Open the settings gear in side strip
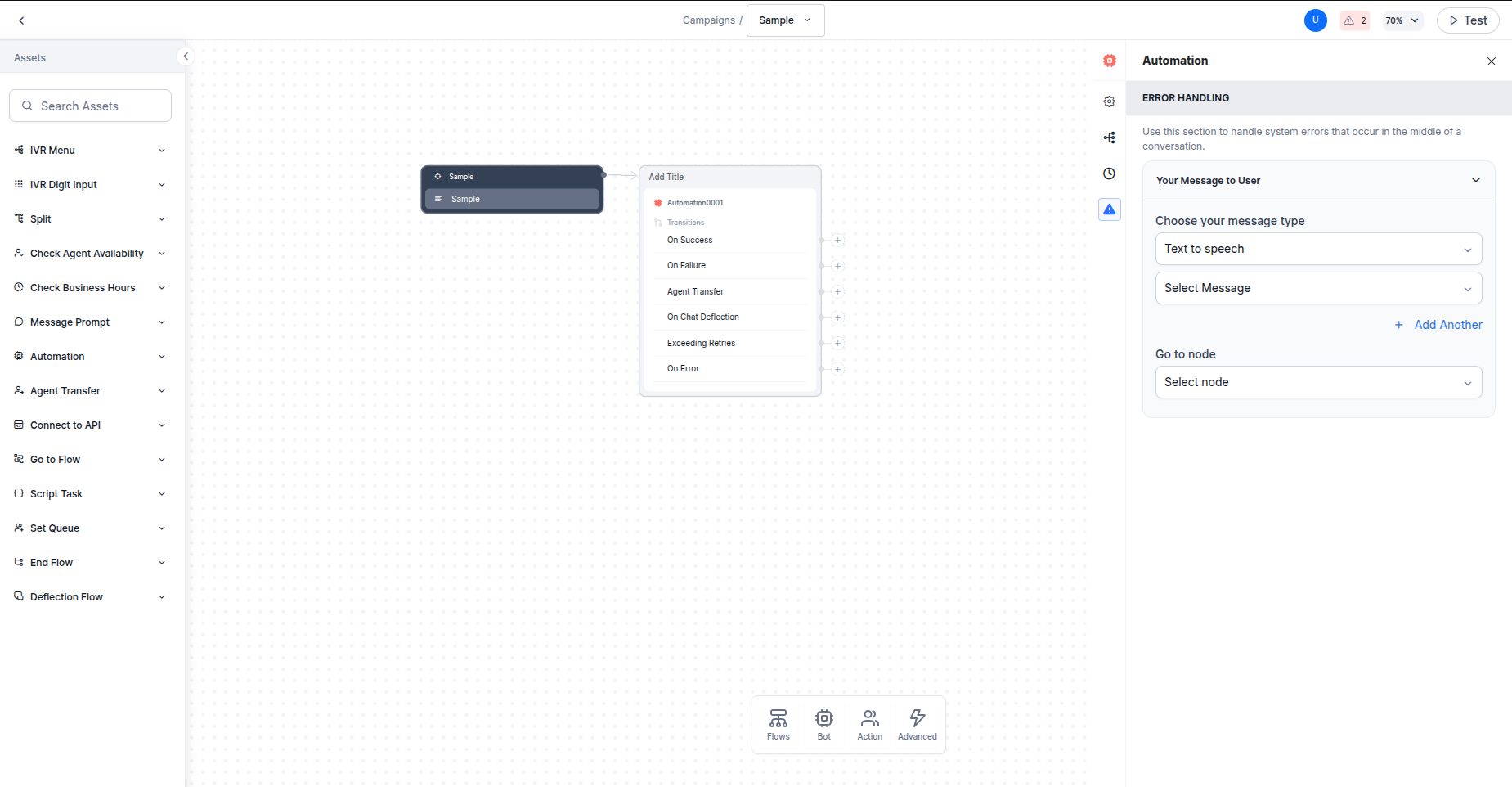The image size is (1512, 787). [1109, 101]
